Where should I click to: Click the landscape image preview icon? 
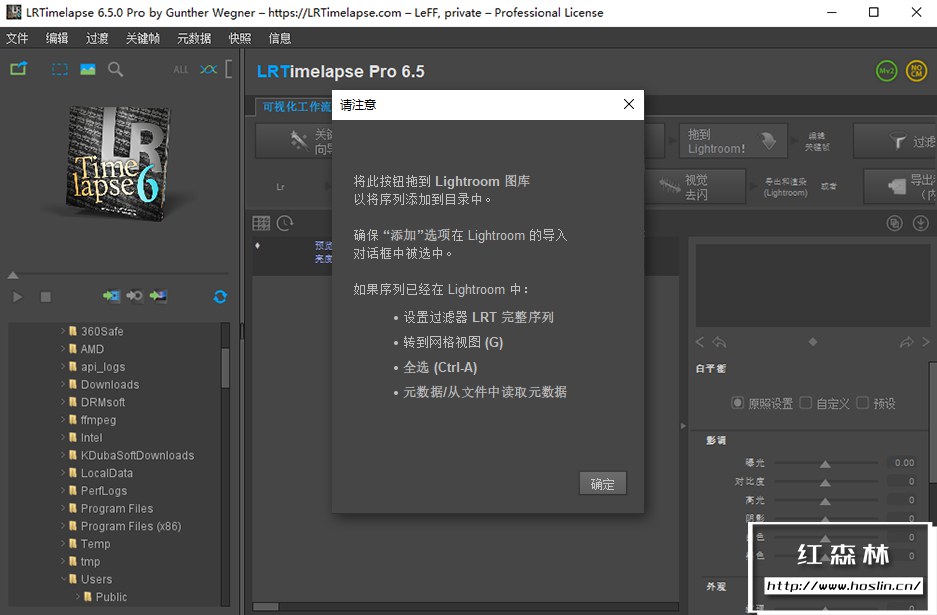[88, 69]
